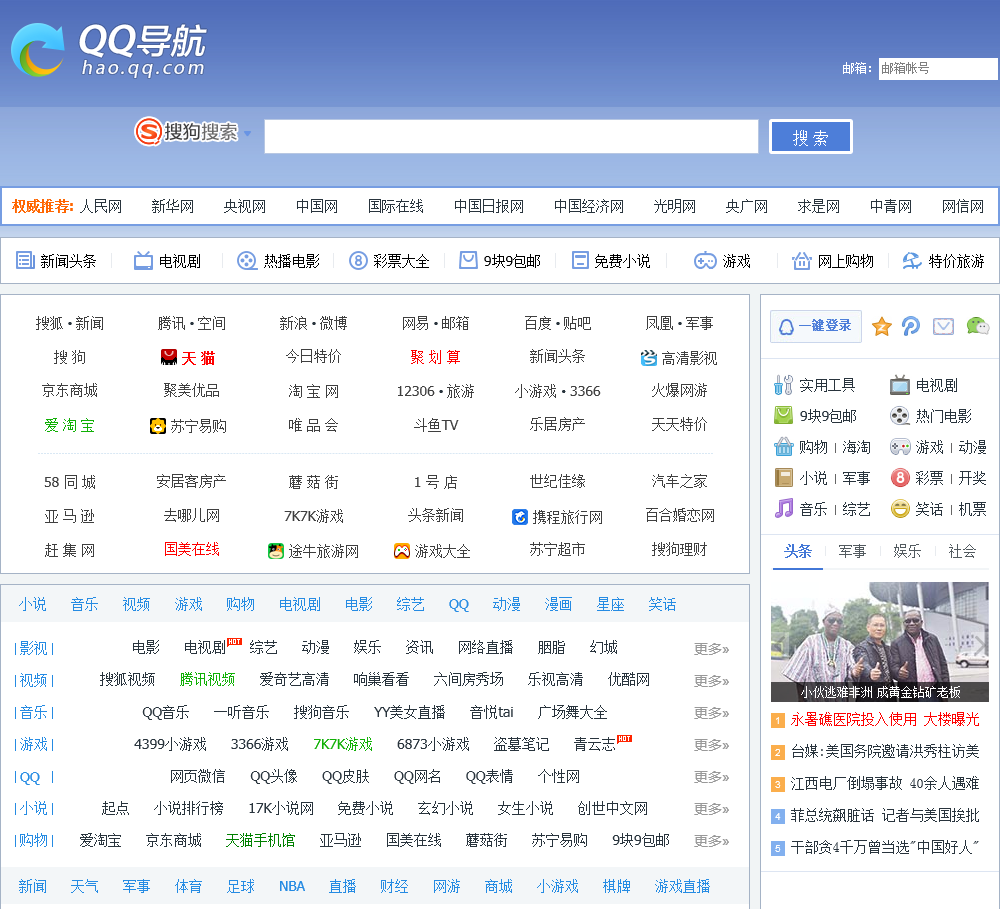Click the 彩票大全 lottery ball icon
Image resolution: width=1000 pixels, height=909 pixels.
pos(358,260)
